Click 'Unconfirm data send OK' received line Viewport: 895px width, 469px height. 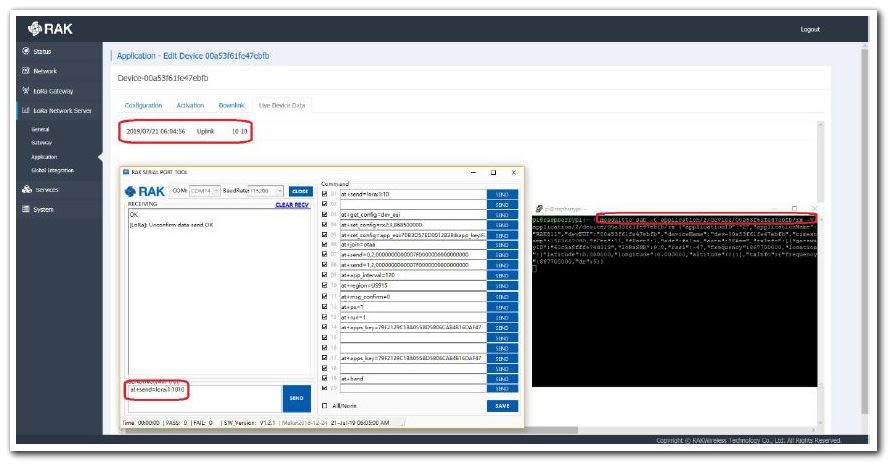(x=171, y=225)
